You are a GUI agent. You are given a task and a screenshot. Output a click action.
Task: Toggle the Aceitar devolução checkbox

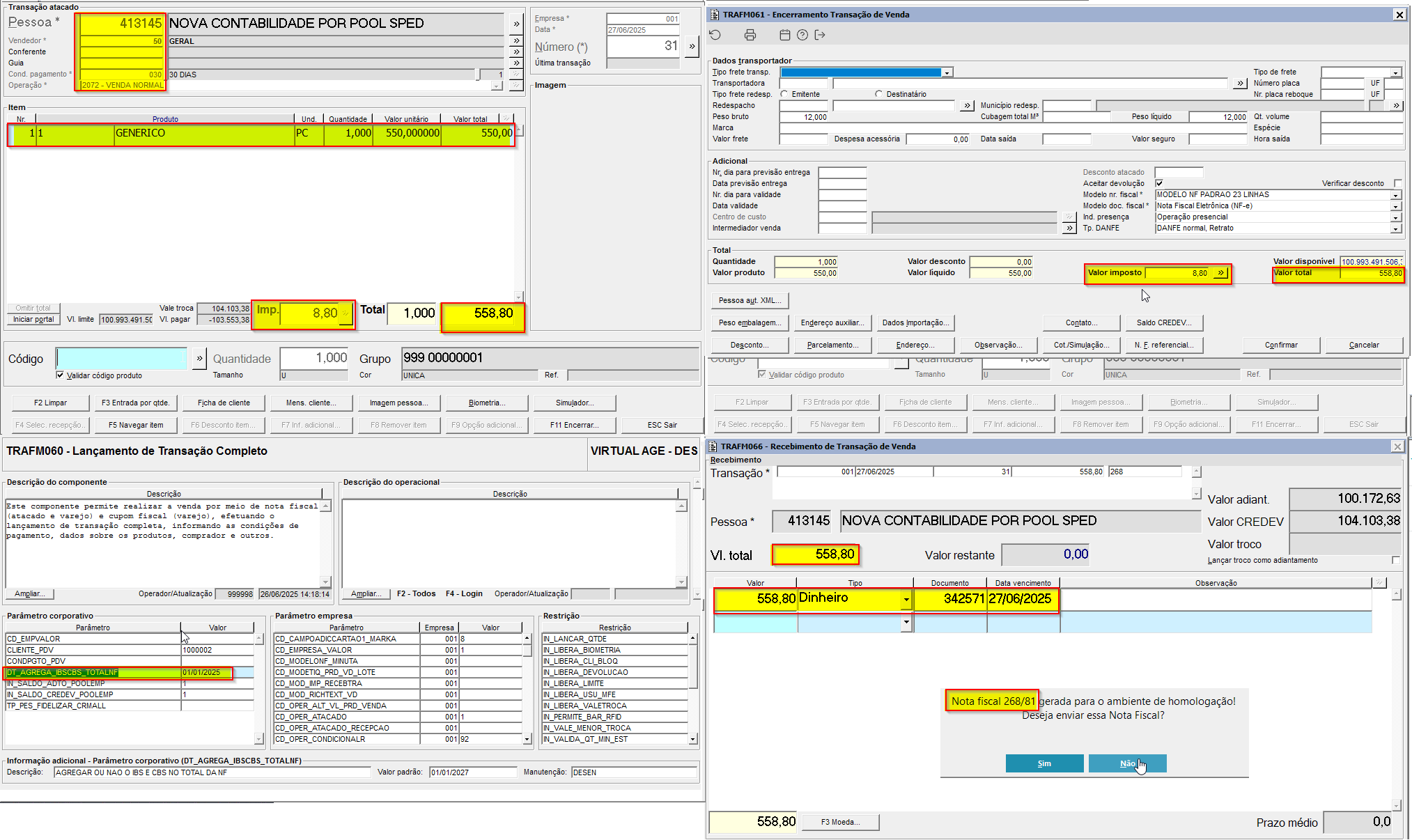1159,183
